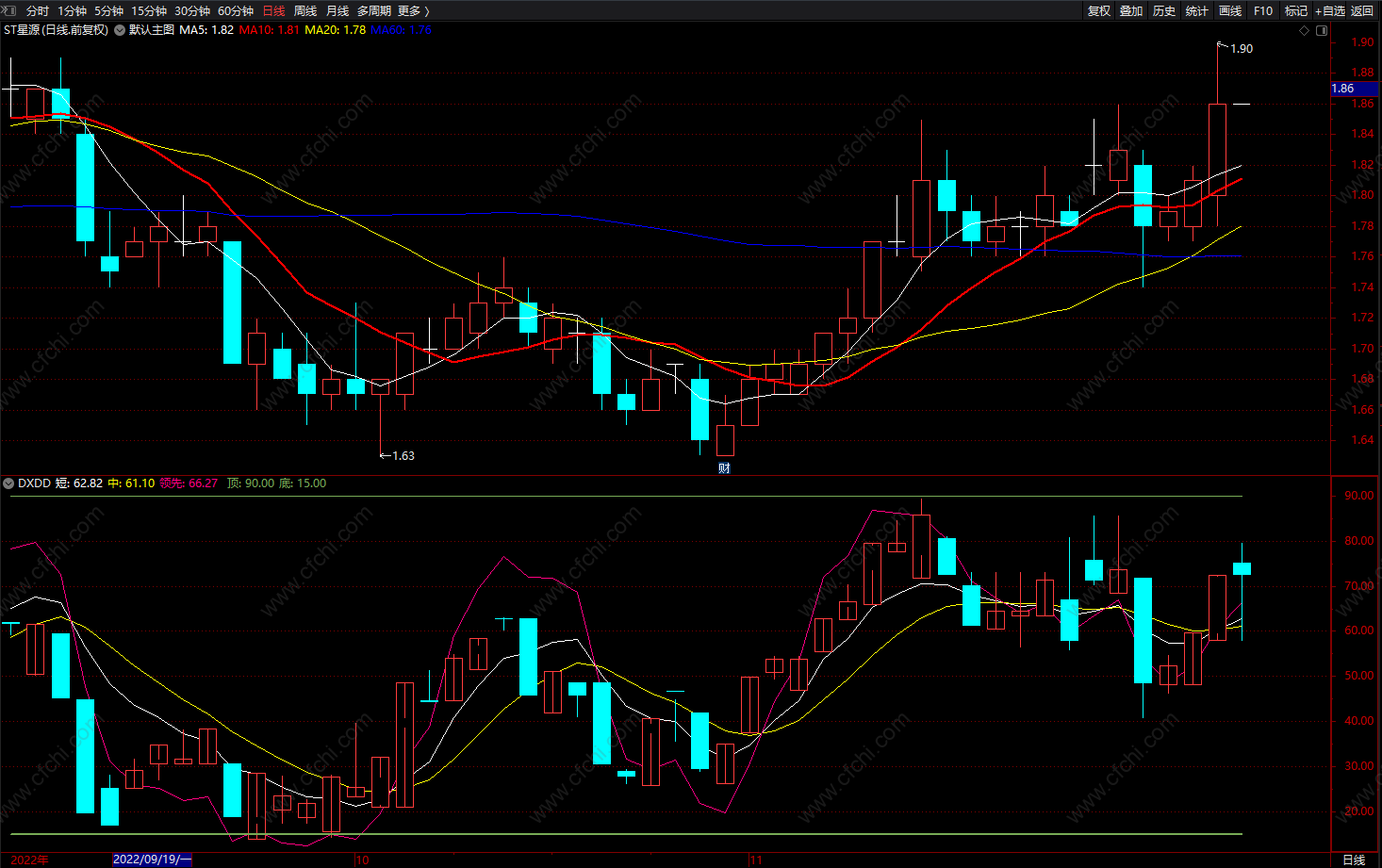Click the 顶: 90.00 value
Screen dimensions: 1382x868
point(251,483)
